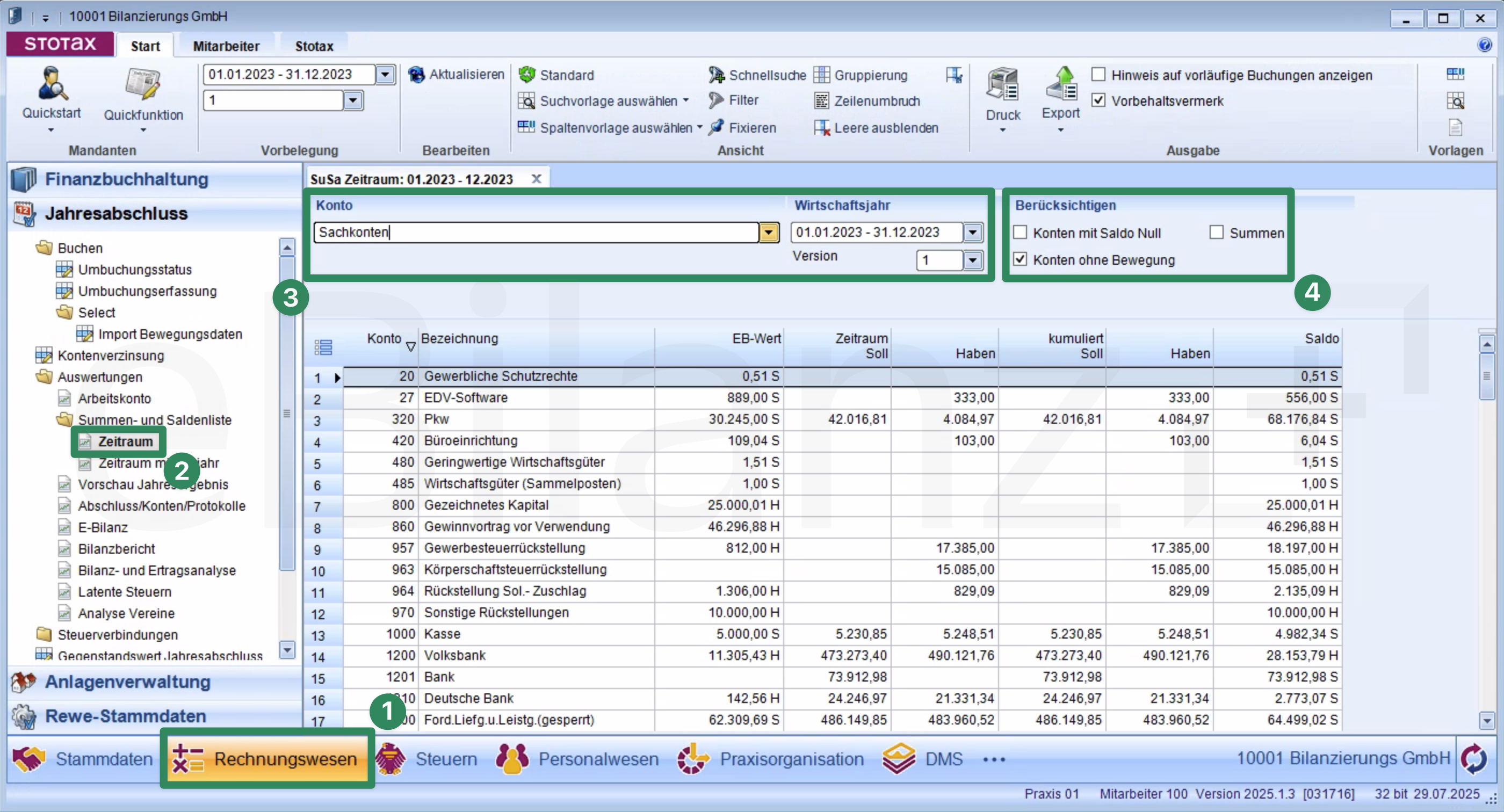Check Konten mit Saldo Null

[x=1020, y=233]
